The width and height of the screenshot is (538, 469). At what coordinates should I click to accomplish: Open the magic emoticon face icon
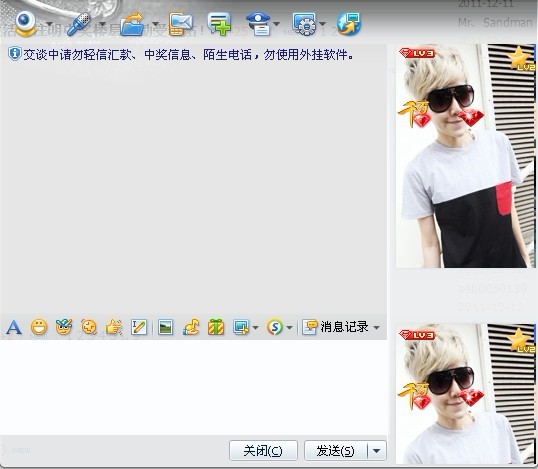(64, 327)
